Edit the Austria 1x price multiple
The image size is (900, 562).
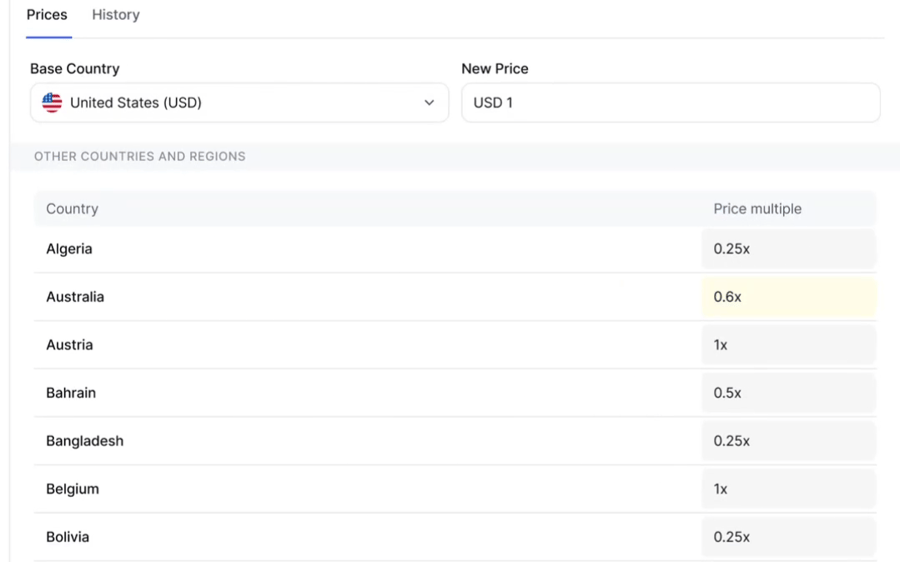click(x=789, y=345)
